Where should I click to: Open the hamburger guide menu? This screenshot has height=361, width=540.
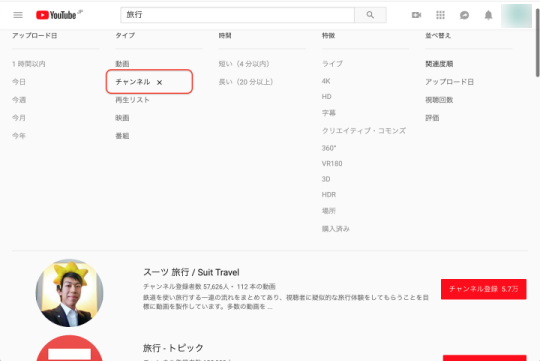click(x=18, y=15)
